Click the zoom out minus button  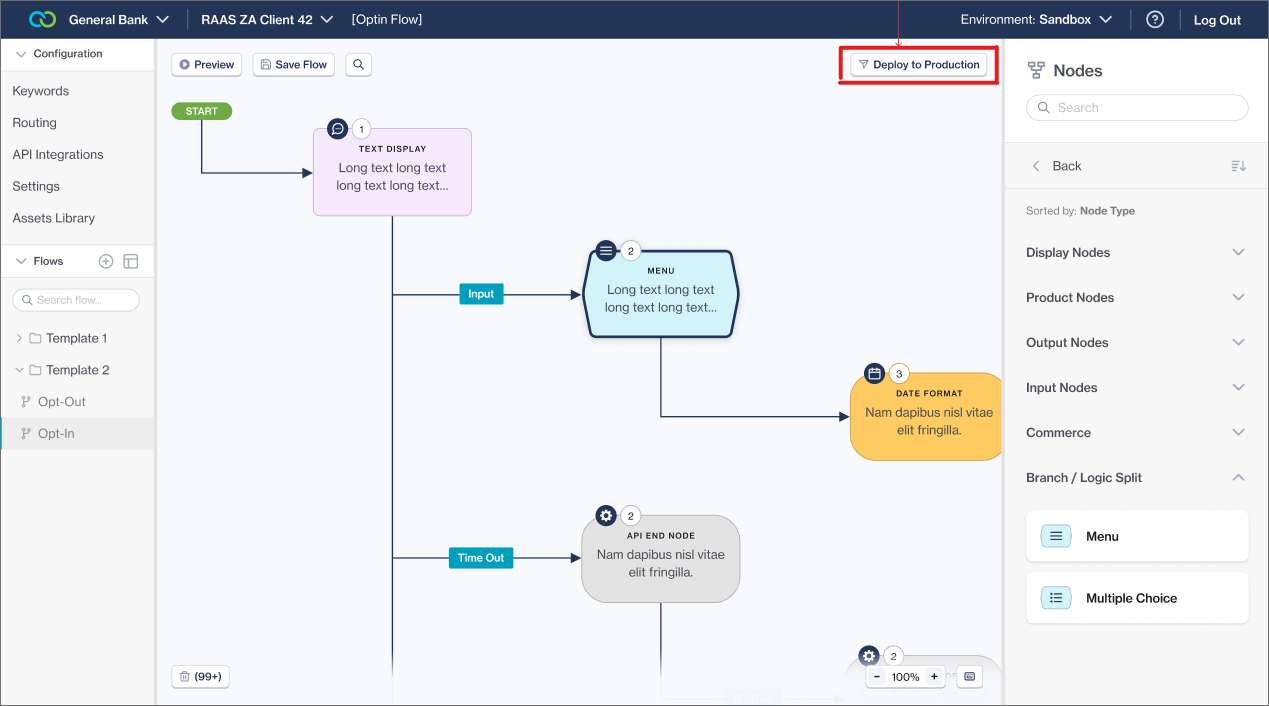point(877,677)
